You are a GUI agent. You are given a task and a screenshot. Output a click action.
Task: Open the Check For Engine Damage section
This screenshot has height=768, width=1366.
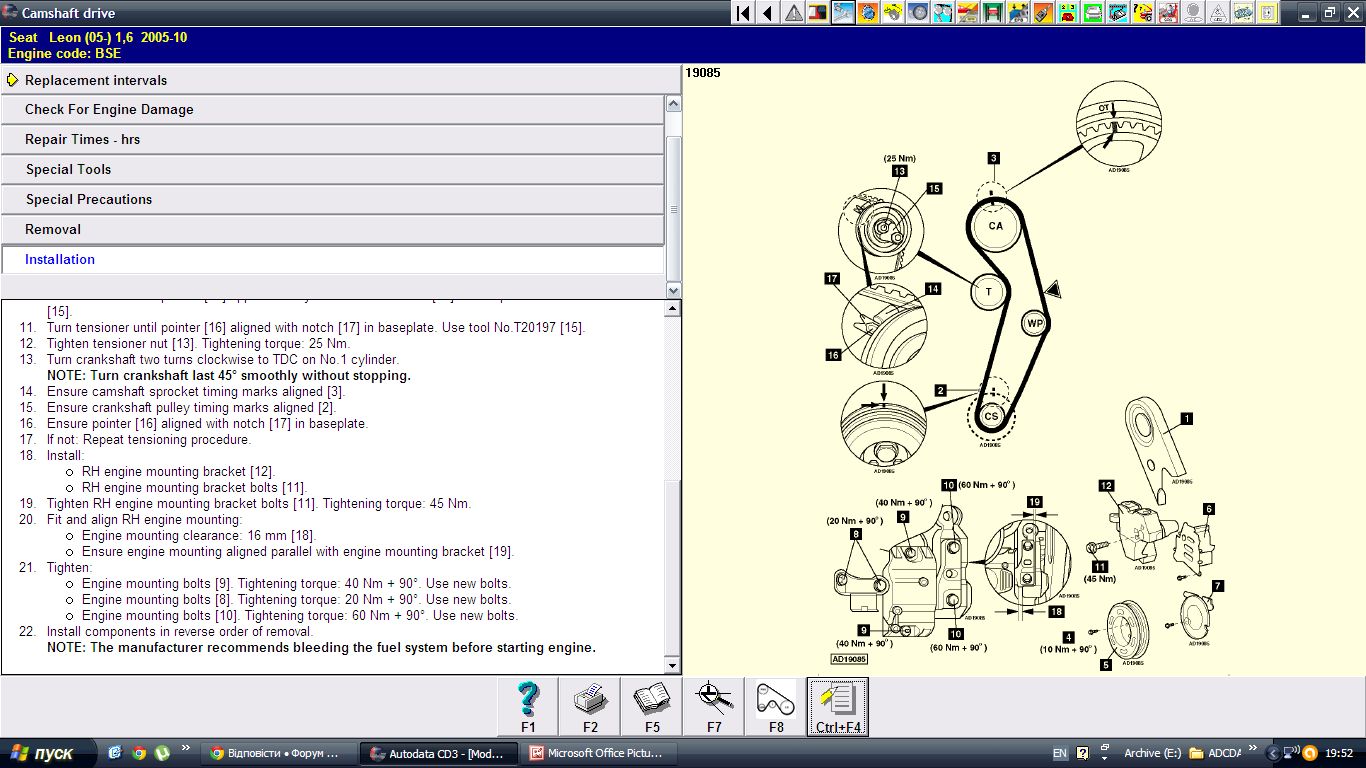pyautogui.click(x=332, y=110)
